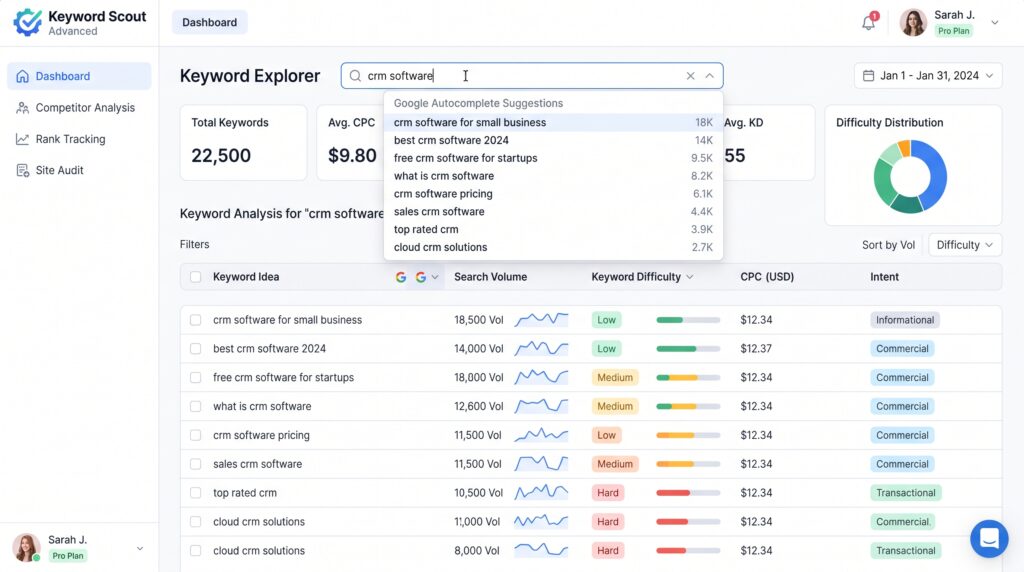Check the 'best crm software 2024' row

click(x=195, y=349)
